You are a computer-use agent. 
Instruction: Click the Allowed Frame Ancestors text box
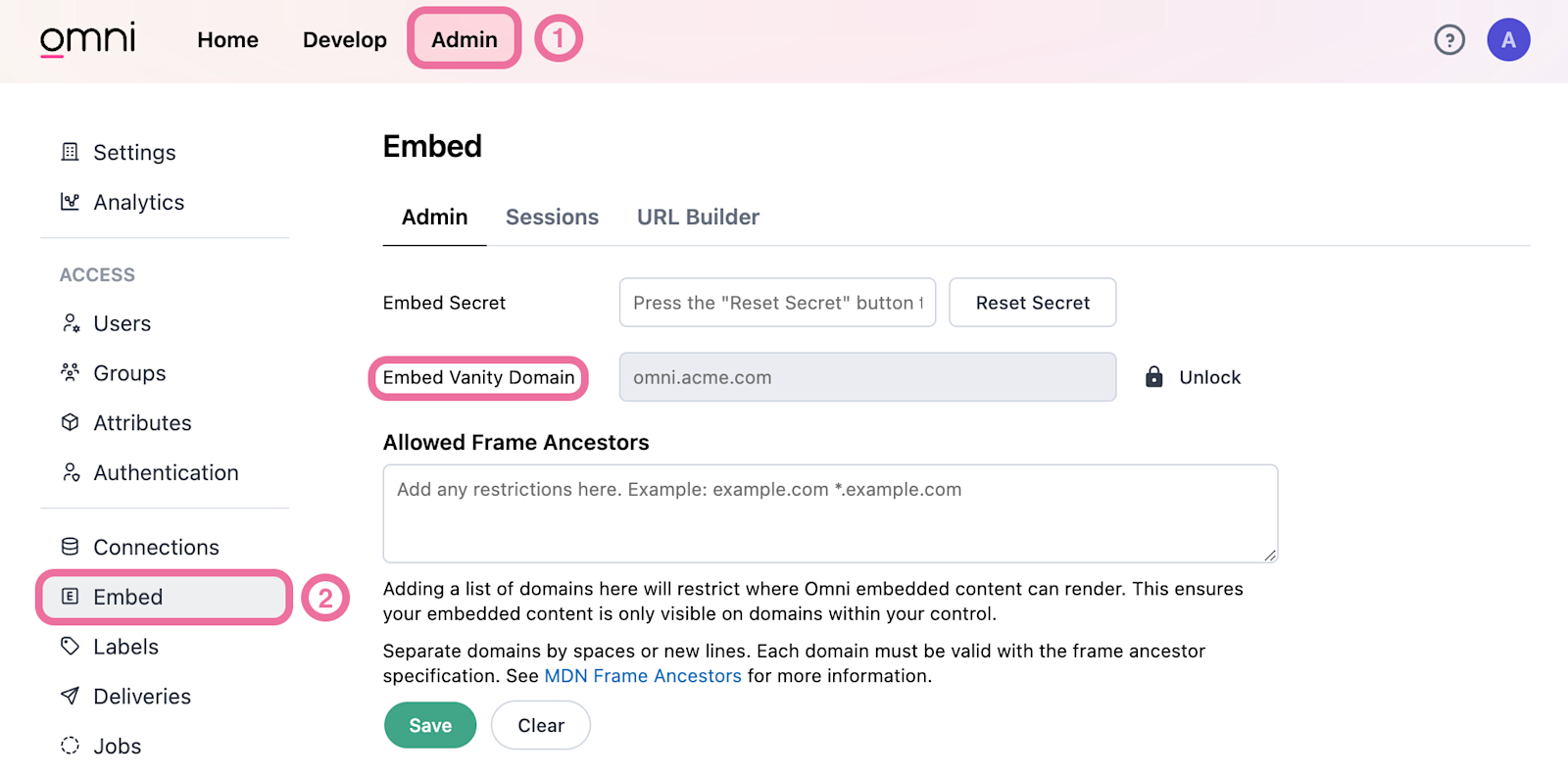point(830,513)
